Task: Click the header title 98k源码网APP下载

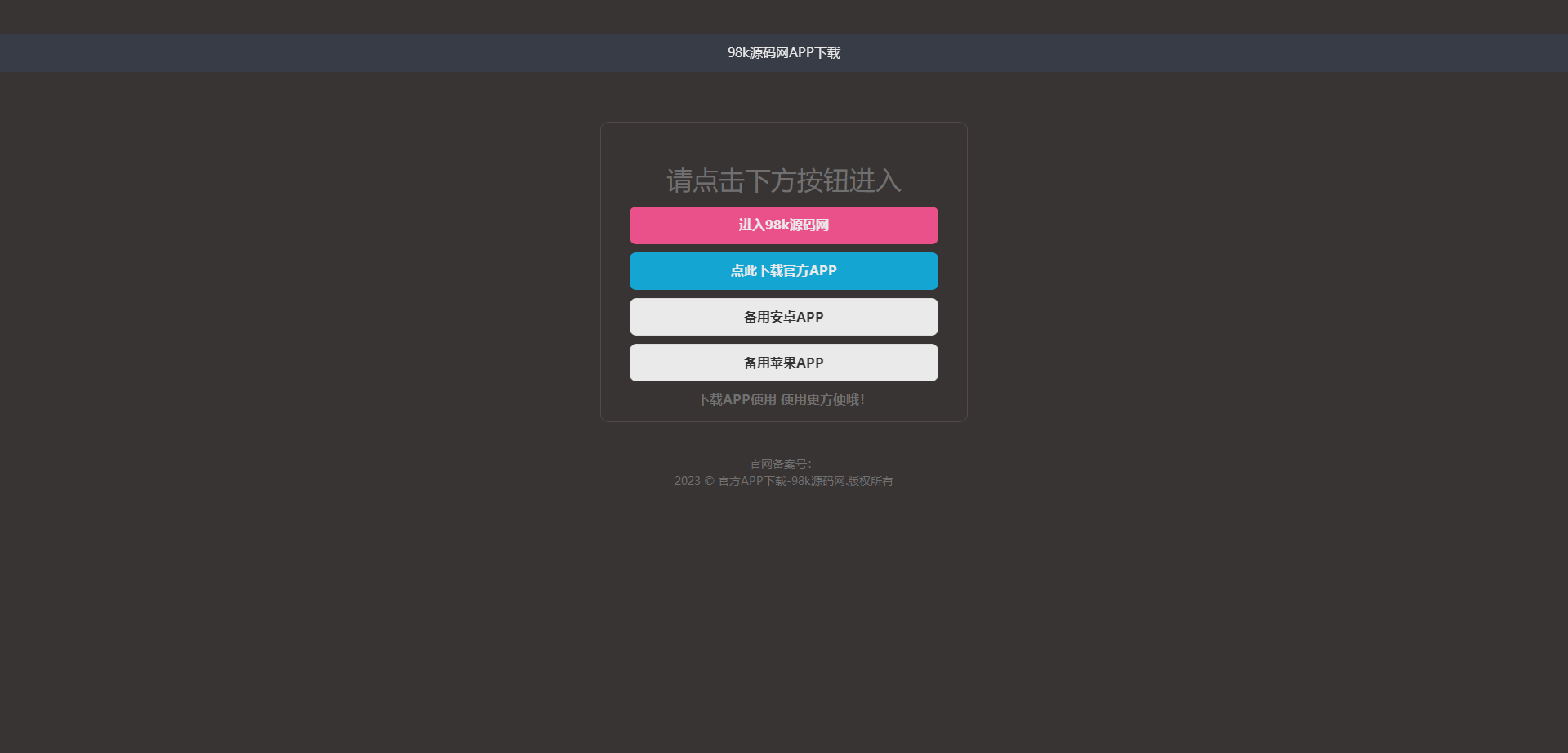Action: (783, 53)
